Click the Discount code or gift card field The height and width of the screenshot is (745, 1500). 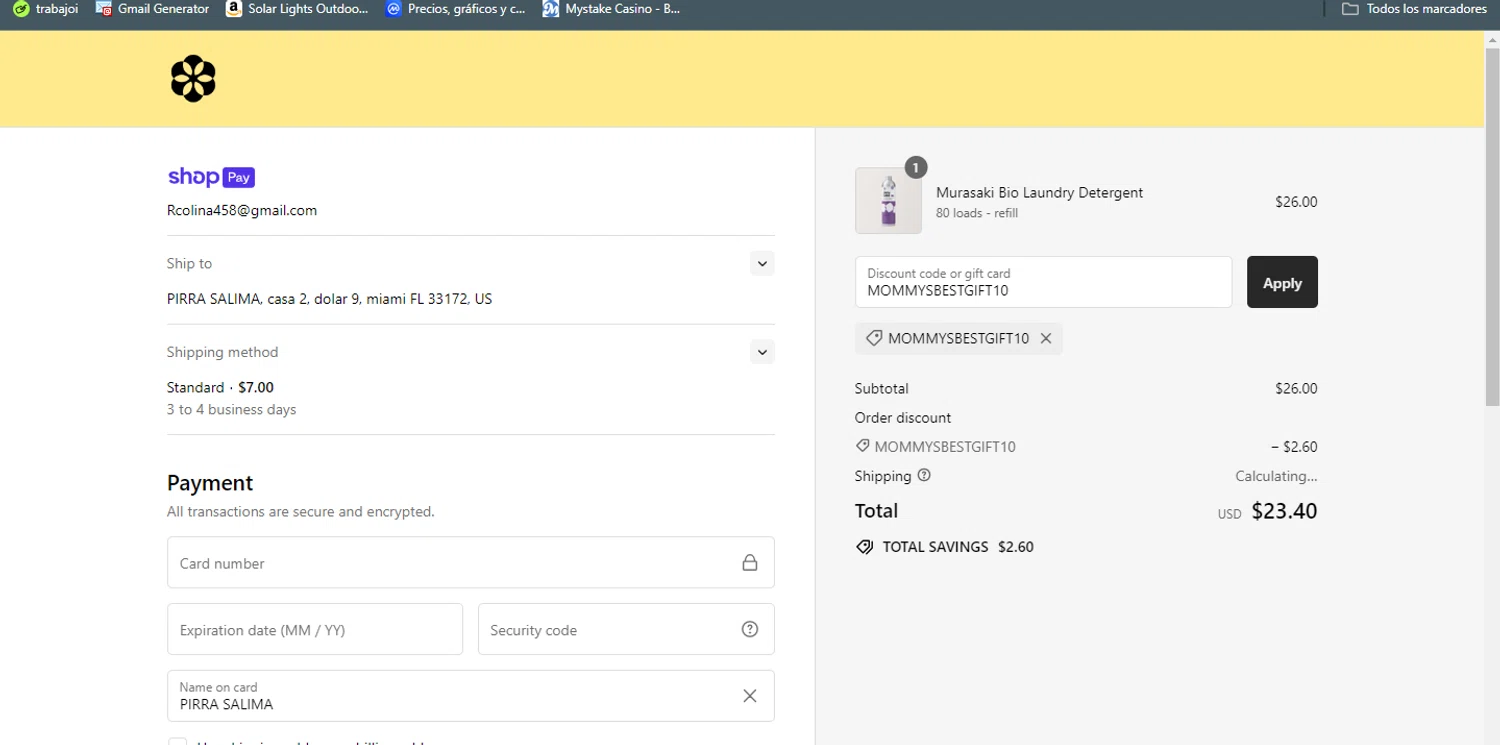click(1043, 282)
